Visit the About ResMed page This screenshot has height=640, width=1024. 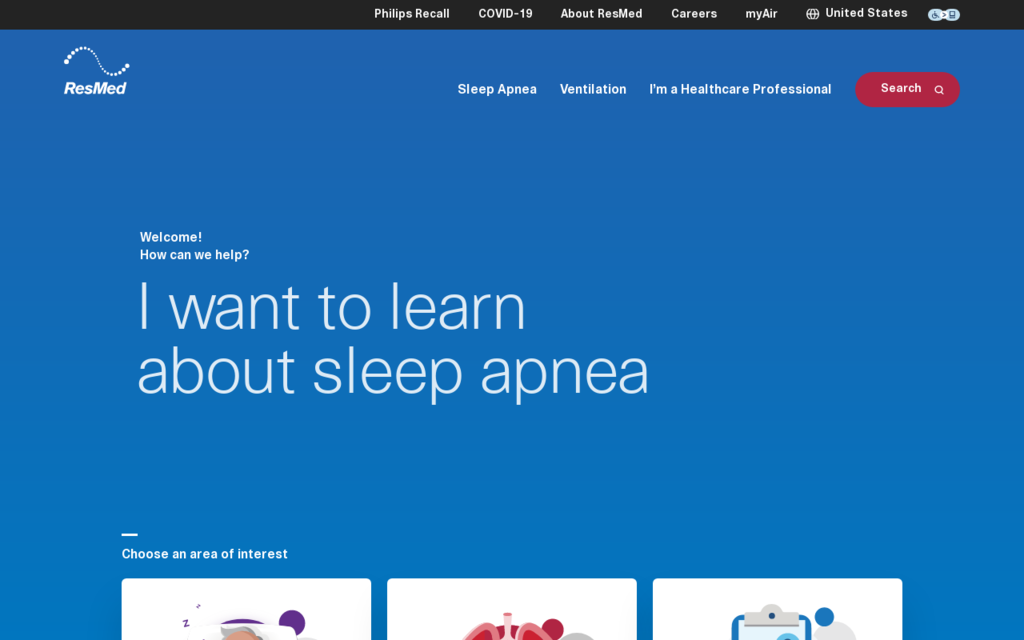click(x=601, y=14)
